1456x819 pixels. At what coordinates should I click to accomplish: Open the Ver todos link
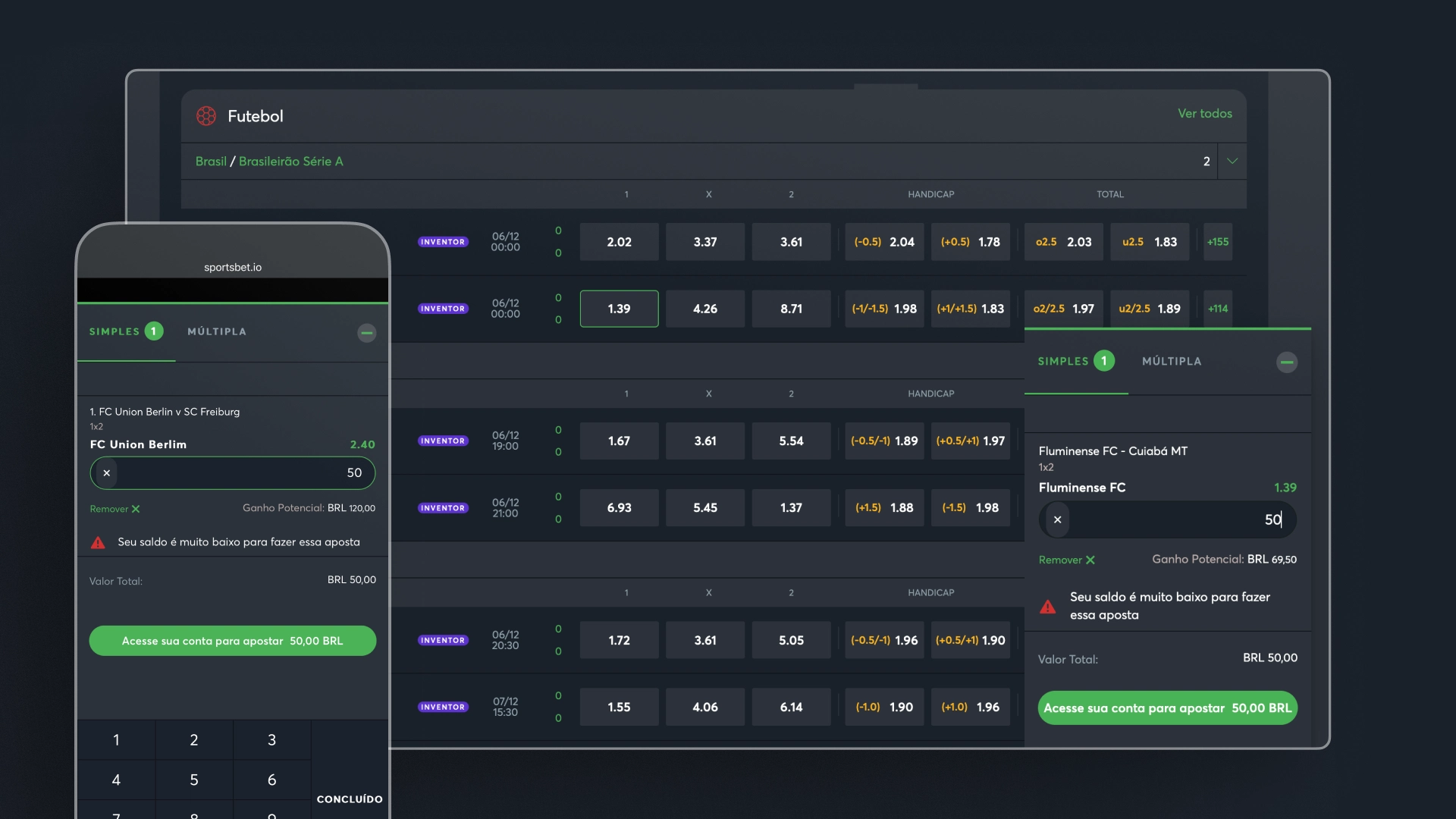1204,114
